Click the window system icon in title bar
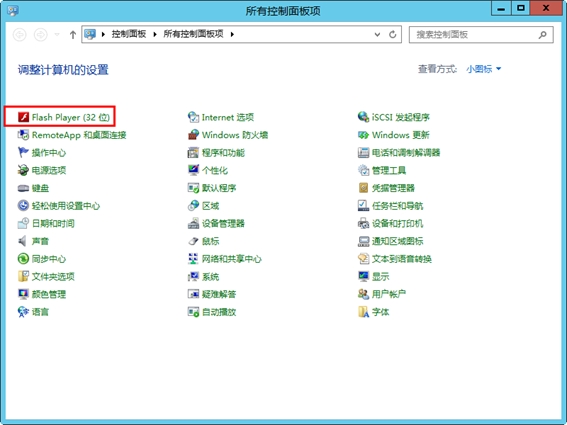Image resolution: width=567 pixels, height=425 pixels. point(13,10)
